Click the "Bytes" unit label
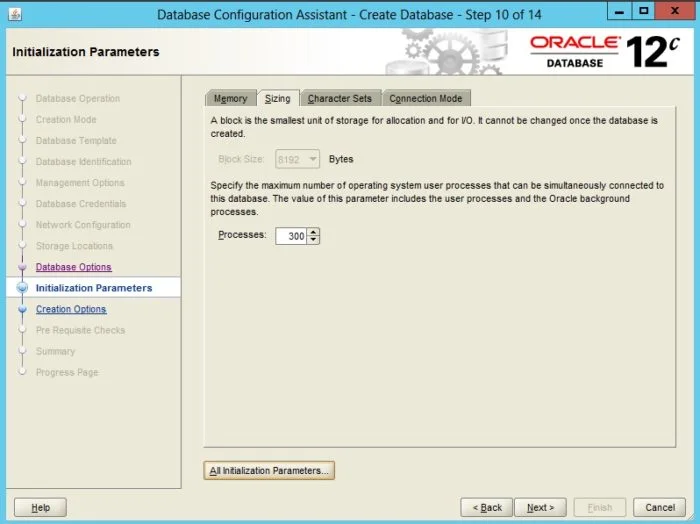The width and height of the screenshot is (700, 524). [x=341, y=159]
